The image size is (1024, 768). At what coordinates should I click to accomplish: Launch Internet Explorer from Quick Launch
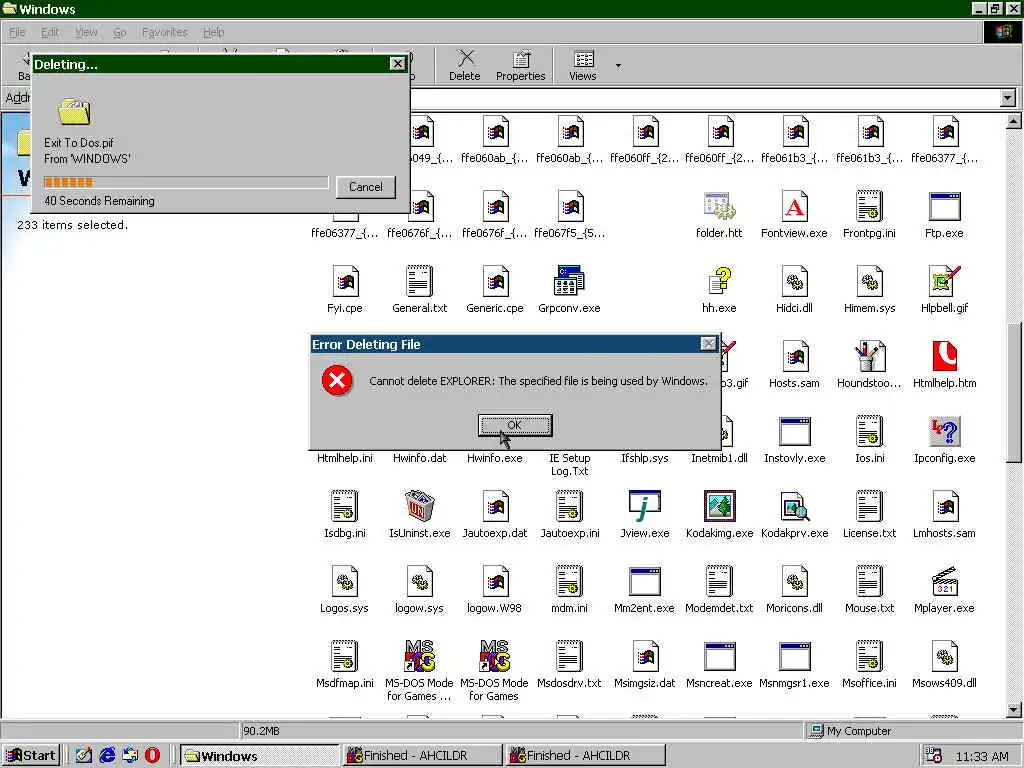107,756
